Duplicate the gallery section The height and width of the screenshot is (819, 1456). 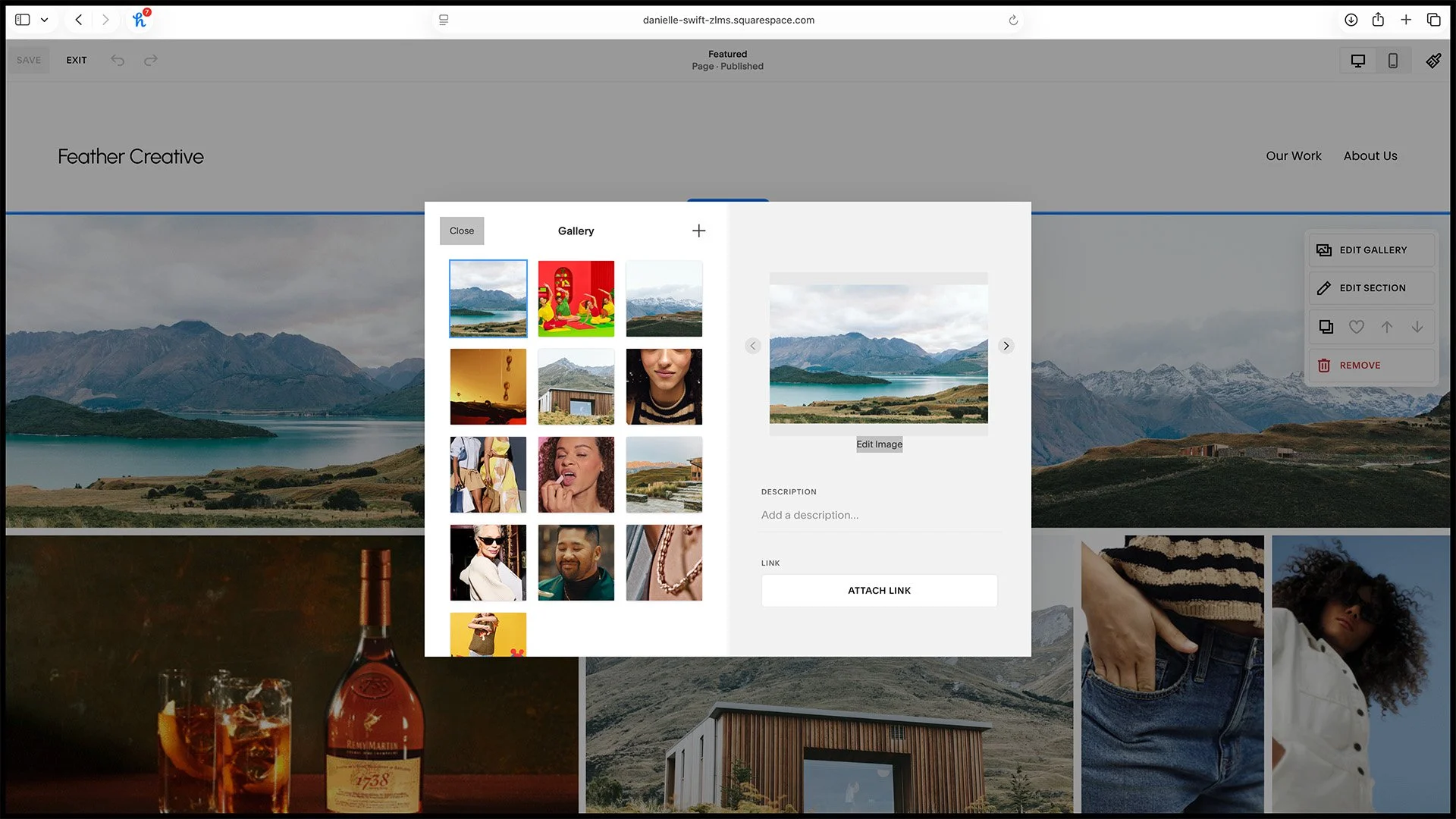(1326, 327)
